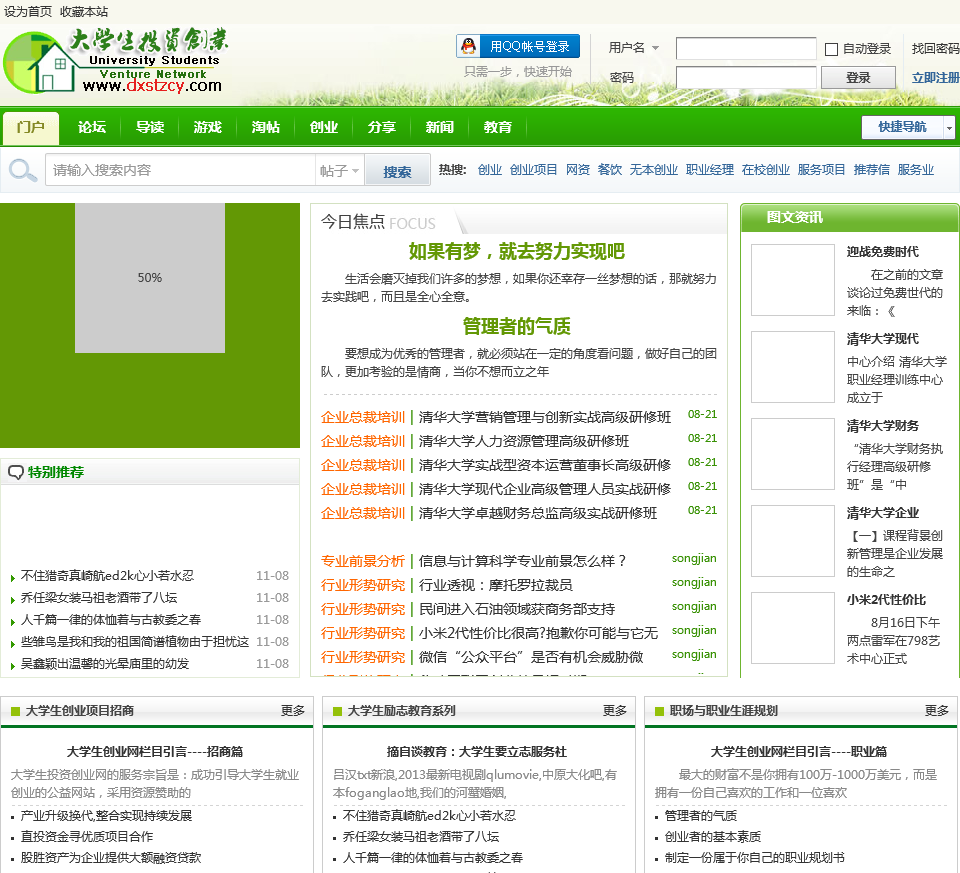Open 清华大学企业 article title
Image resolution: width=960 pixels, height=873 pixels.
(883, 512)
